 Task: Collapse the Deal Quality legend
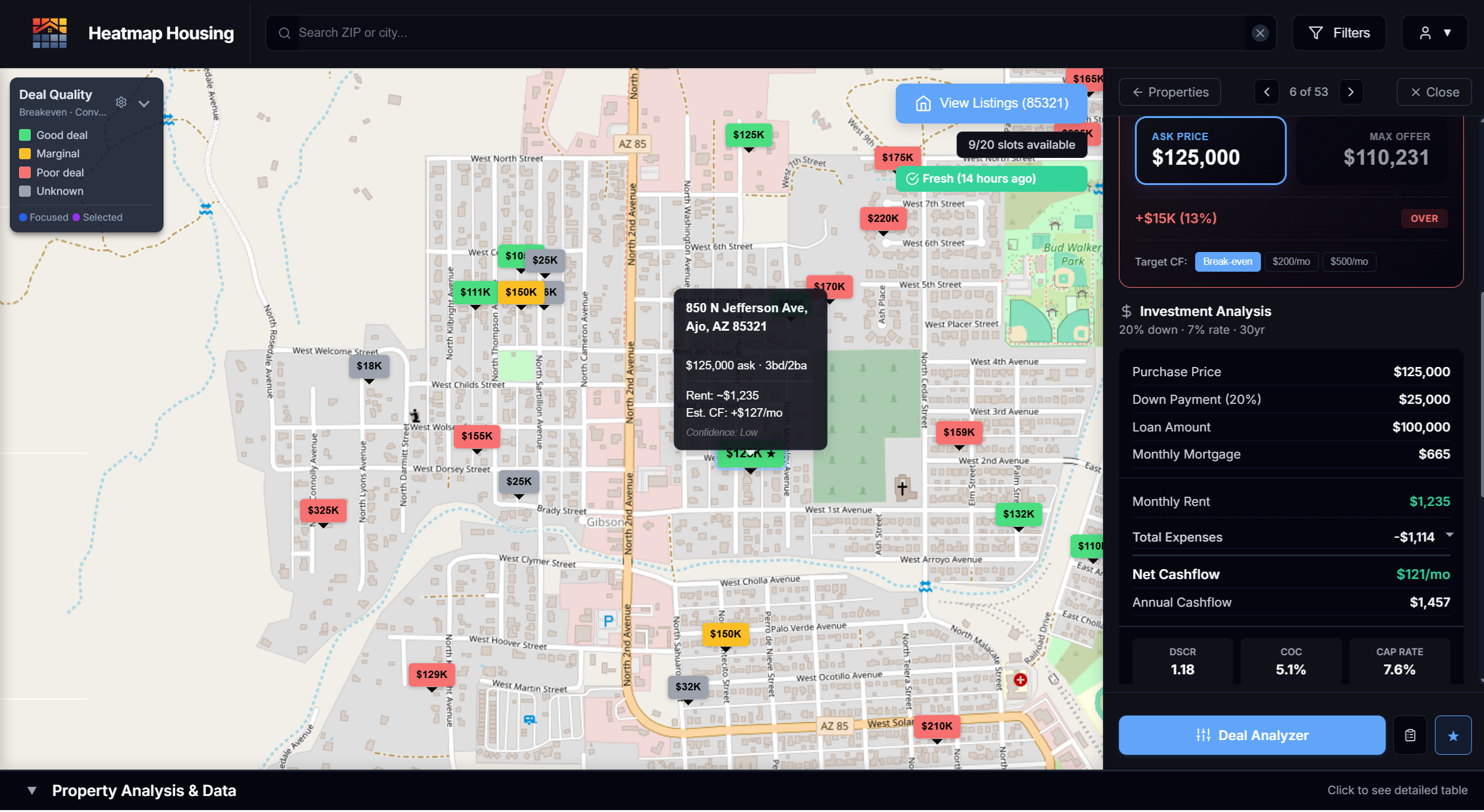pos(144,103)
